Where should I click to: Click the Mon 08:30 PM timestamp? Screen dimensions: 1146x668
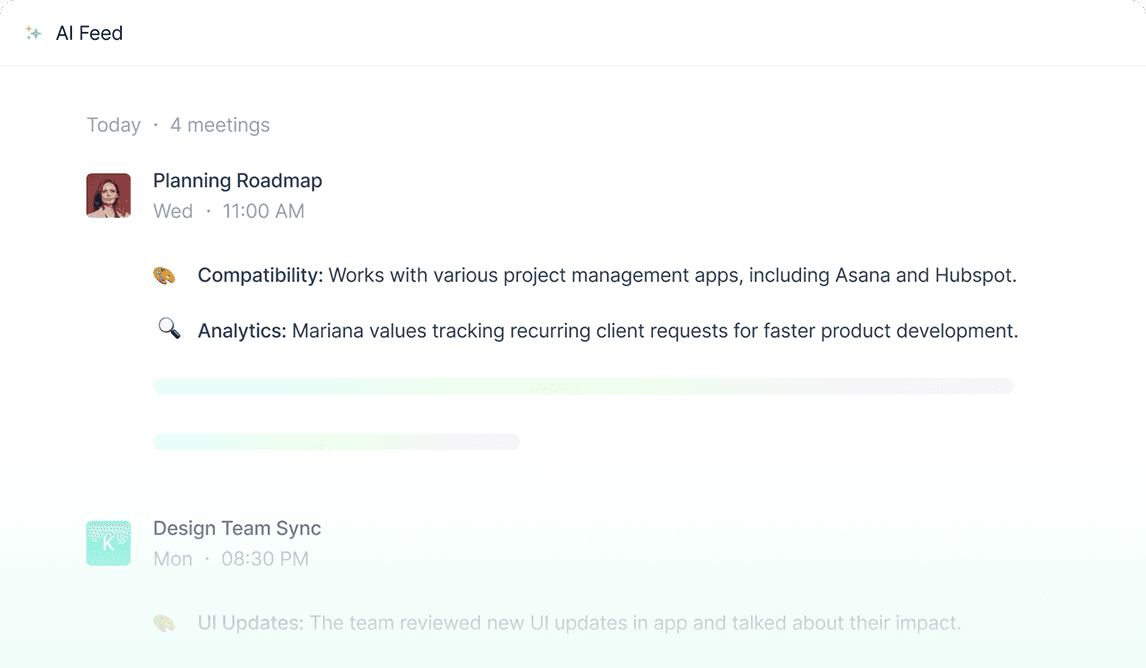pos(230,559)
